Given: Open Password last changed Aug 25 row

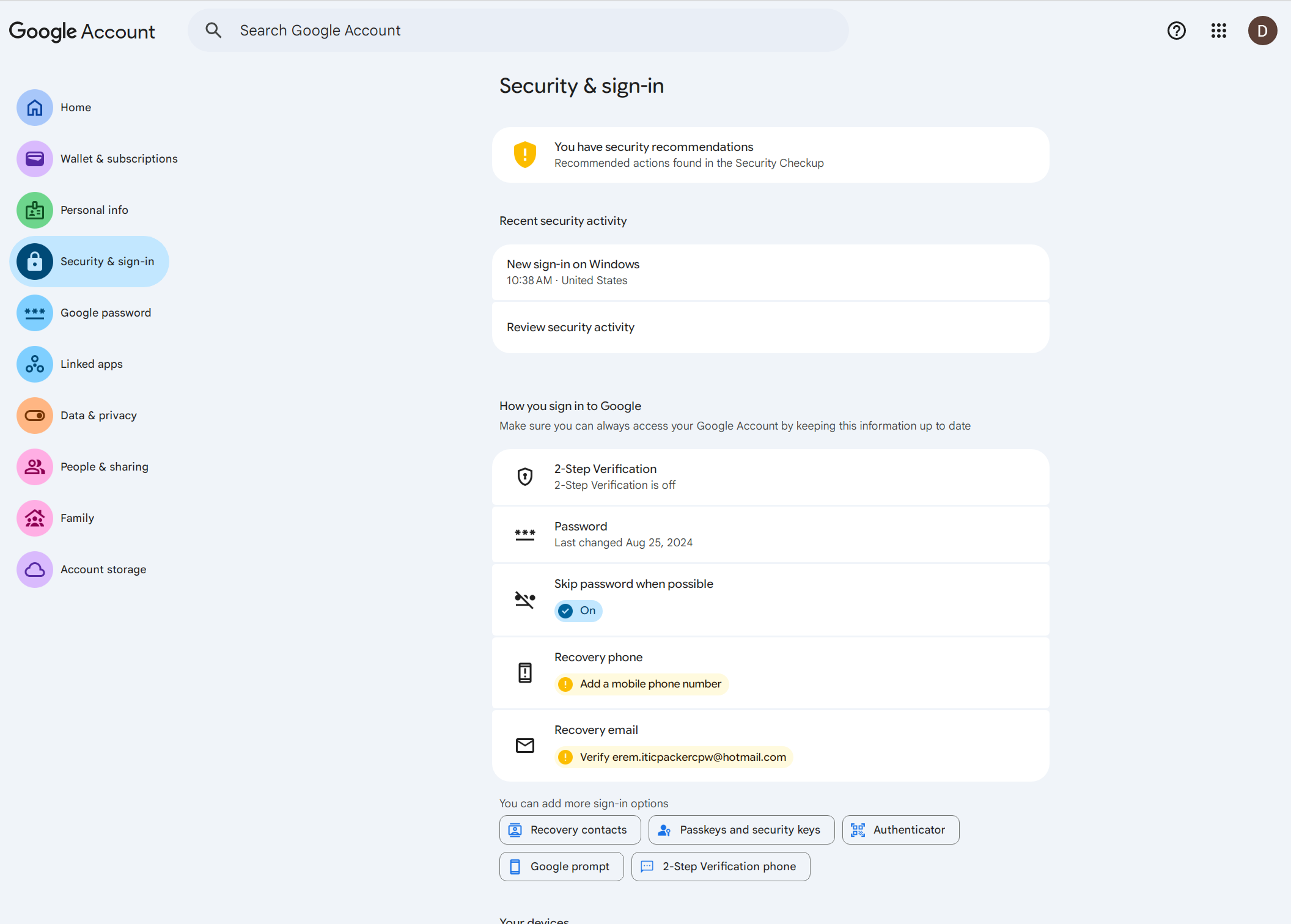Looking at the screenshot, I should (771, 535).
